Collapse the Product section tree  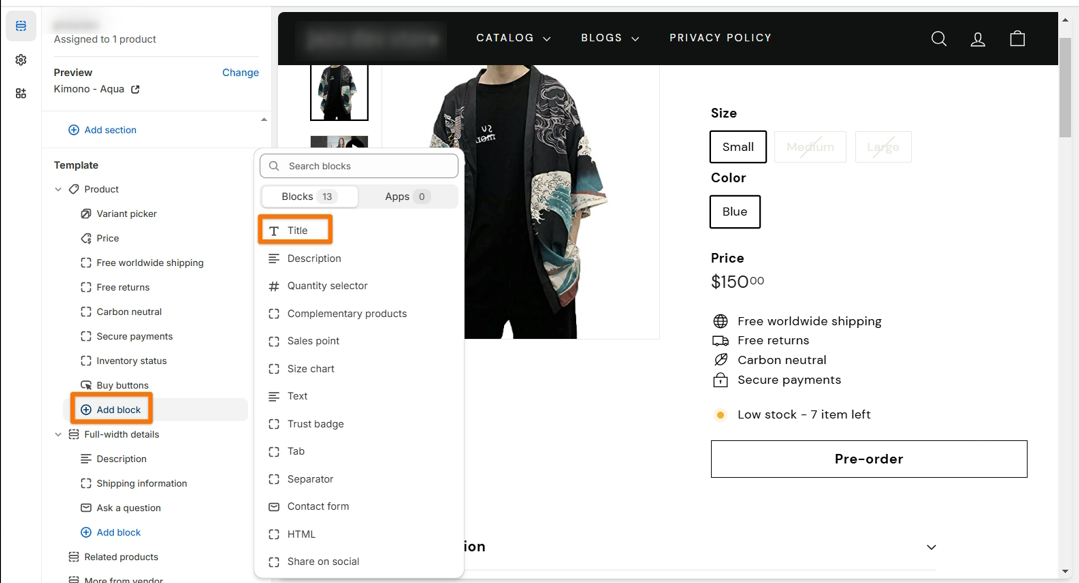(58, 189)
